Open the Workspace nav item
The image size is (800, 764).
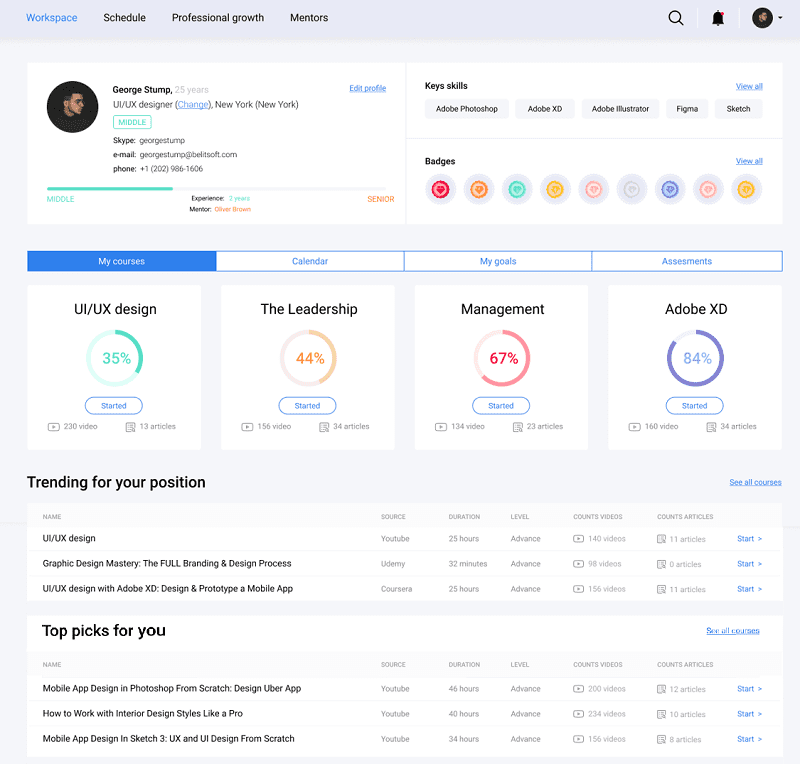tap(52, 17)
